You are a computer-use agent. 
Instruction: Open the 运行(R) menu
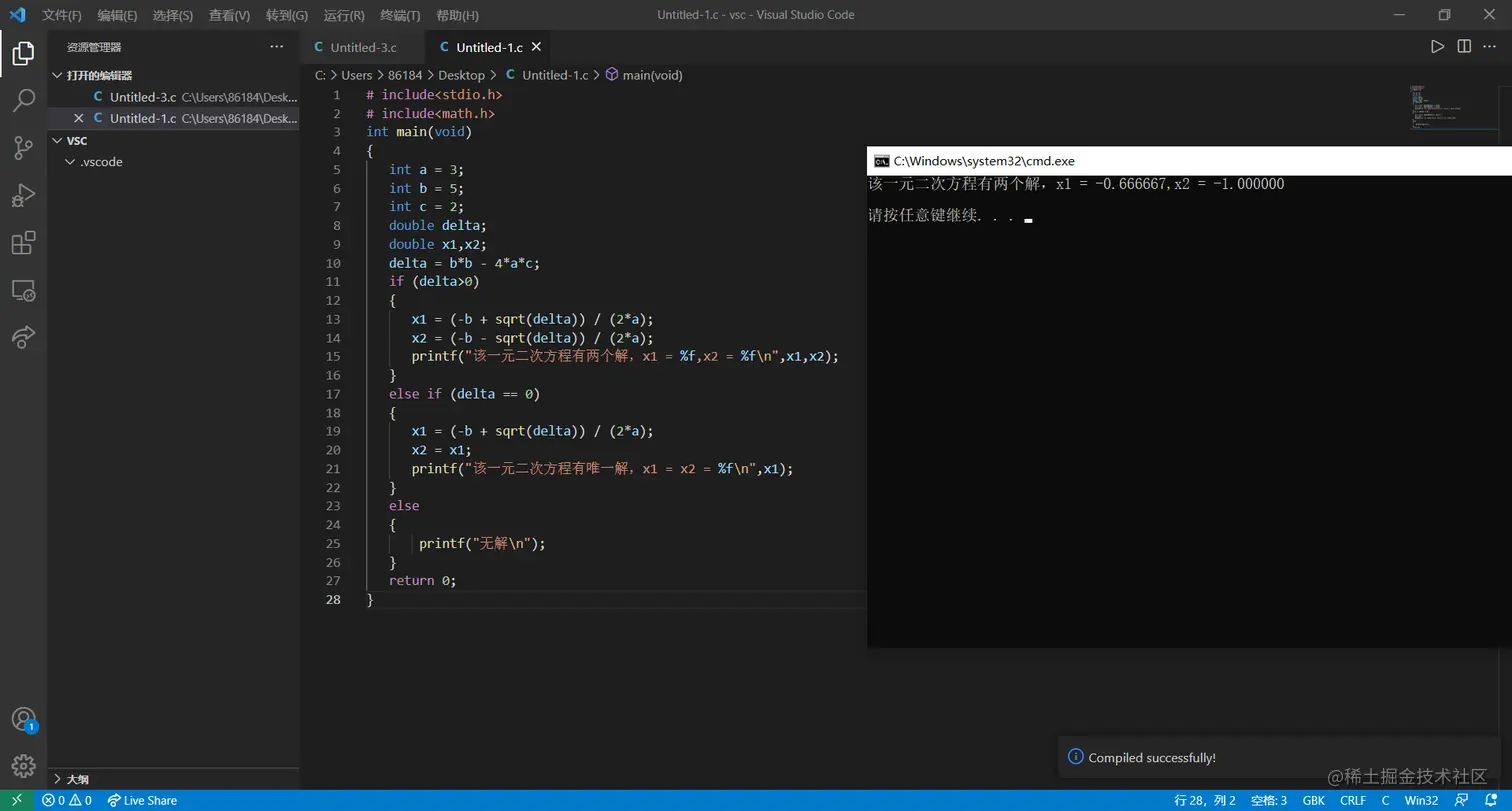tap(344, 15)
